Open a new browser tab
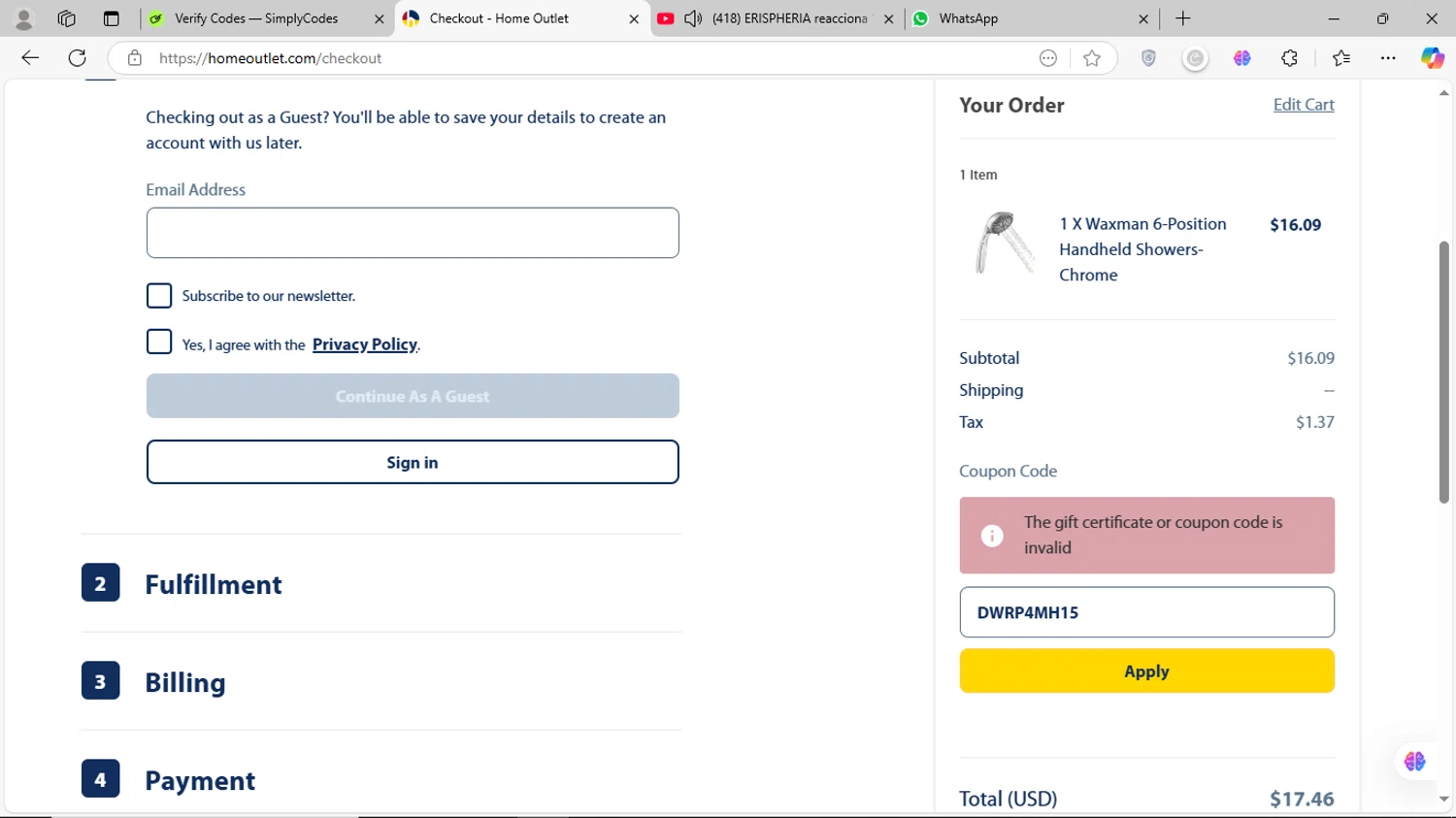 pyautogui.click(x=1182, y=18)
